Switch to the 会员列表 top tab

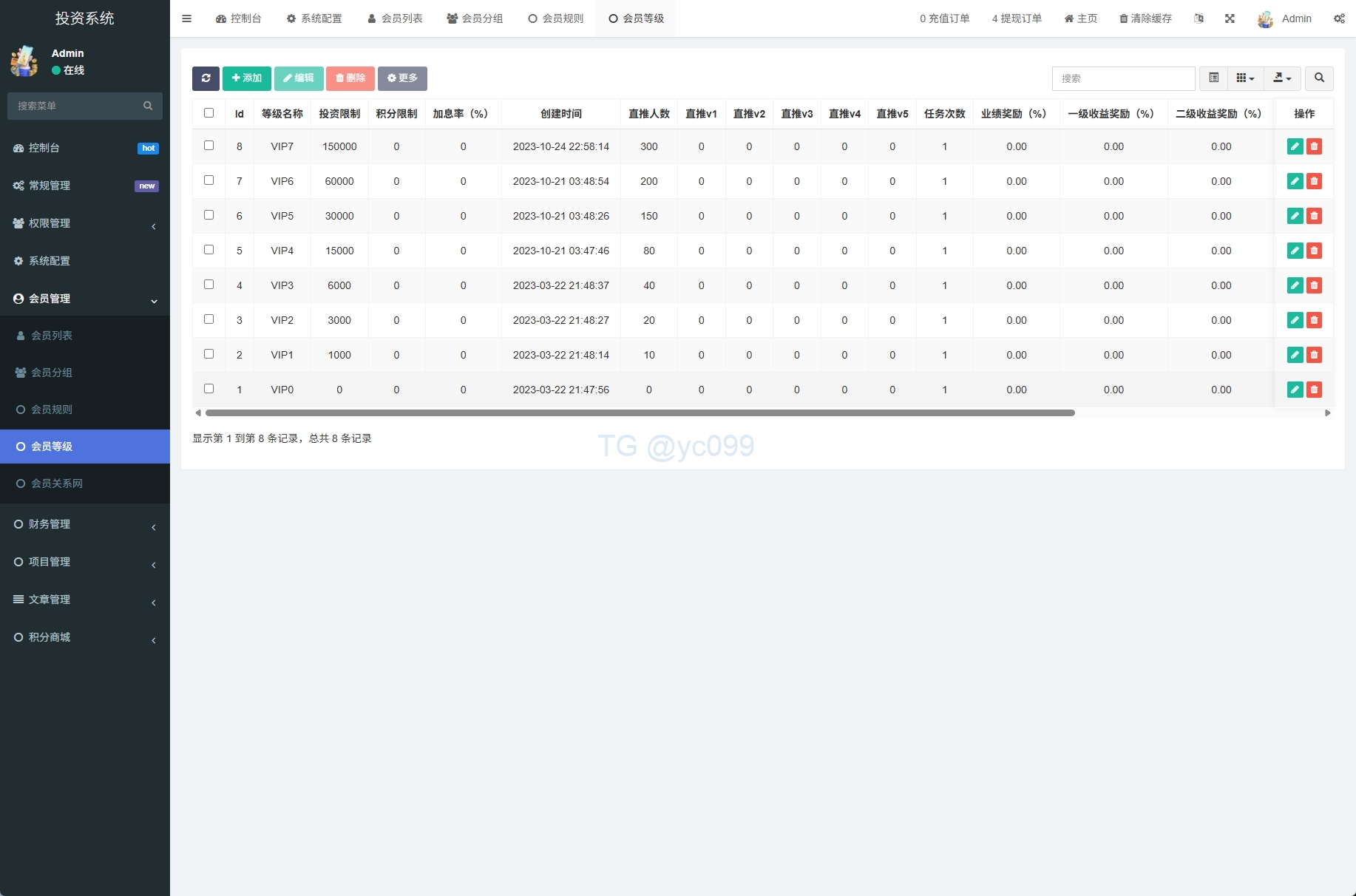tap(396, 18)
